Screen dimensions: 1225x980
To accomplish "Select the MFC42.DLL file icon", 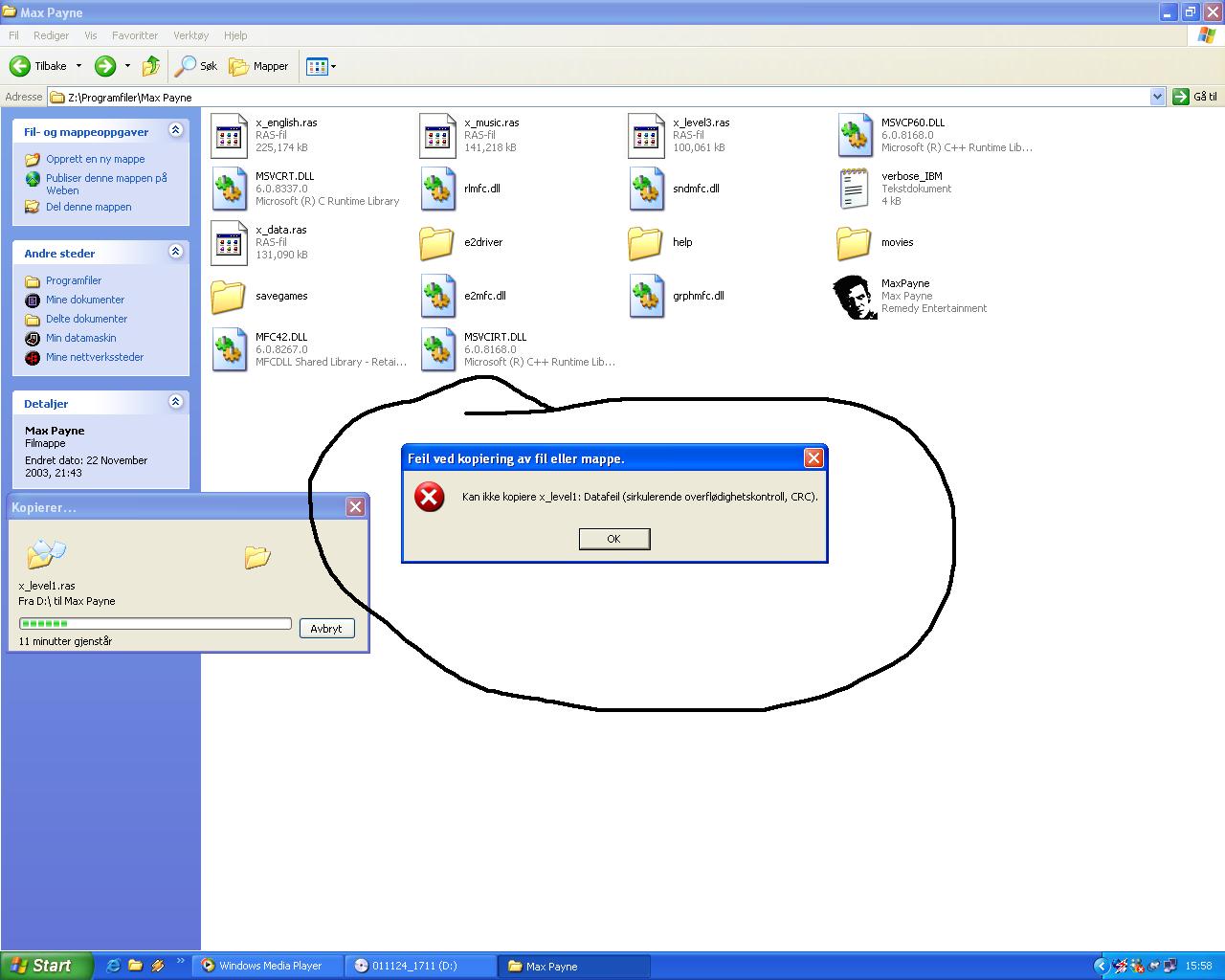I will click(x=229, y=350).
